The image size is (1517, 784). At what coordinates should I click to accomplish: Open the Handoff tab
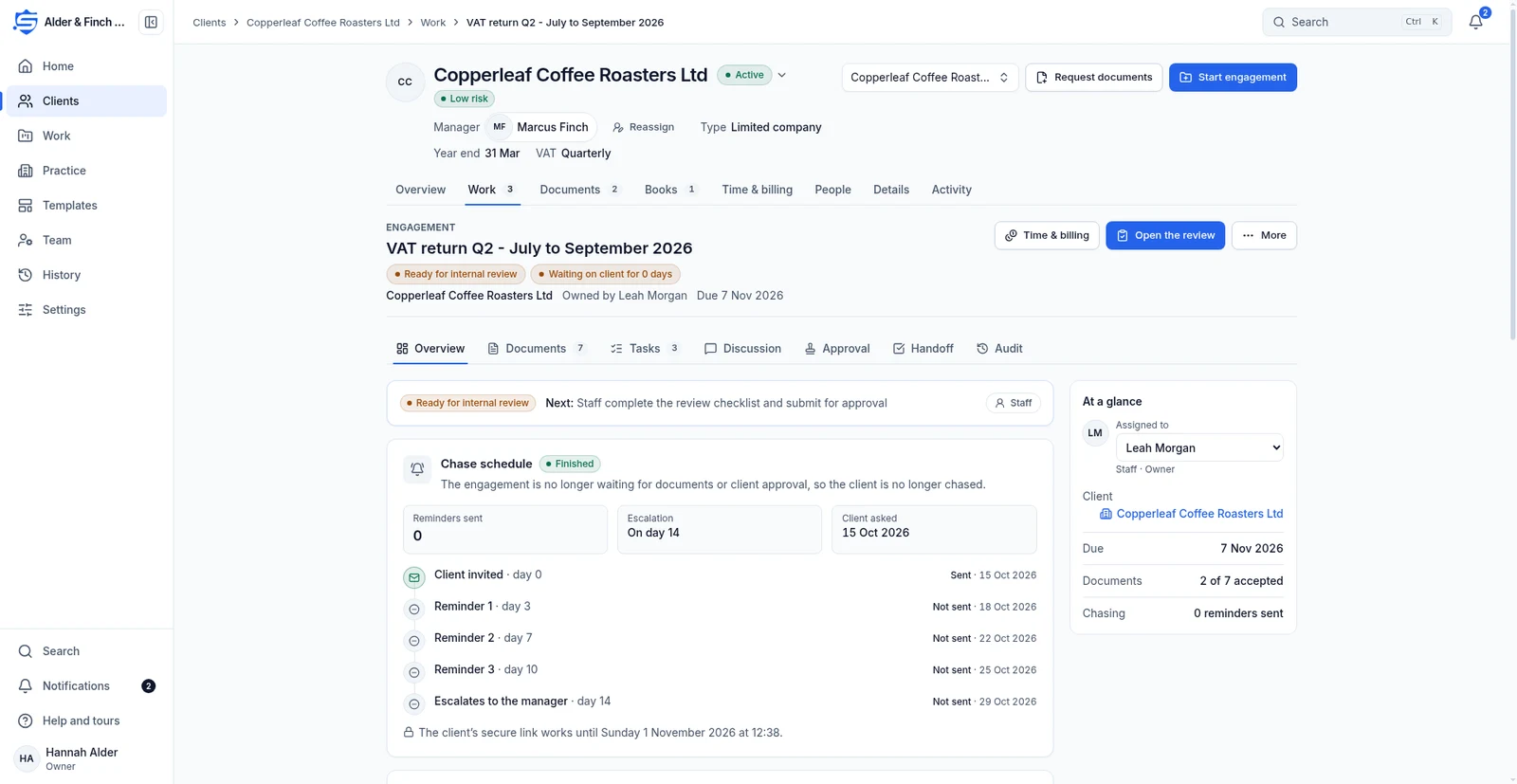(x=923, y=349)
